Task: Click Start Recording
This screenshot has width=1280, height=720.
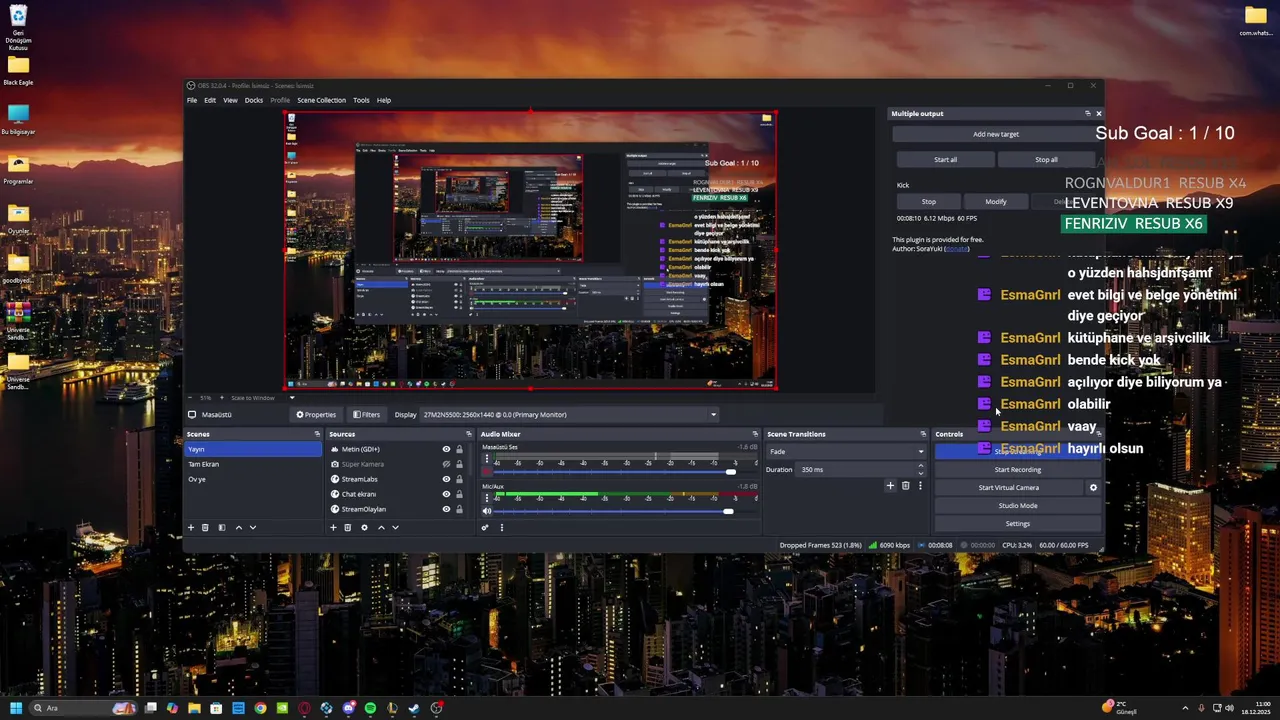Action: click(1018, 470)
